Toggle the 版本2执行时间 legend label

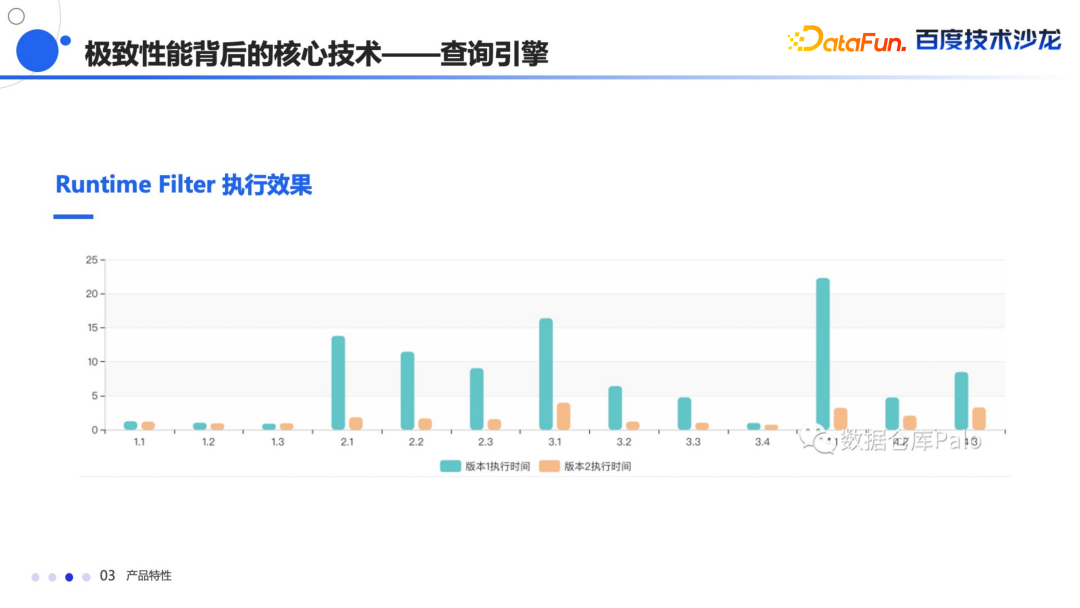[x=597, y=466]
